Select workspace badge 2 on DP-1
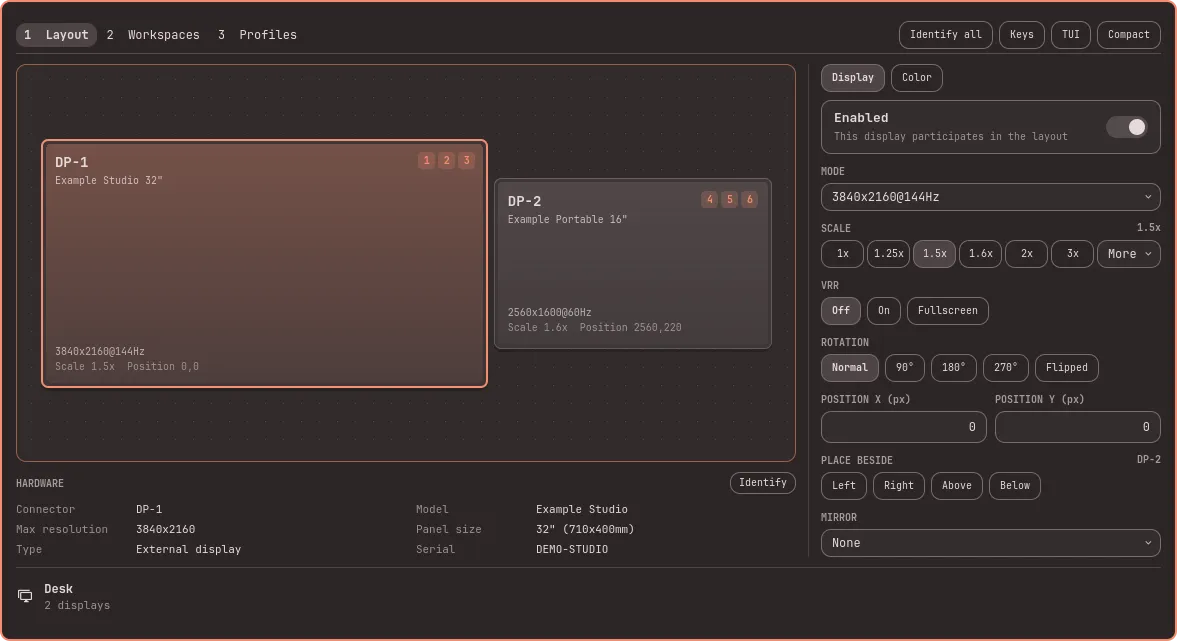Image resolution: width=1177 pixels, height=641 pixels. click(447, 161)
